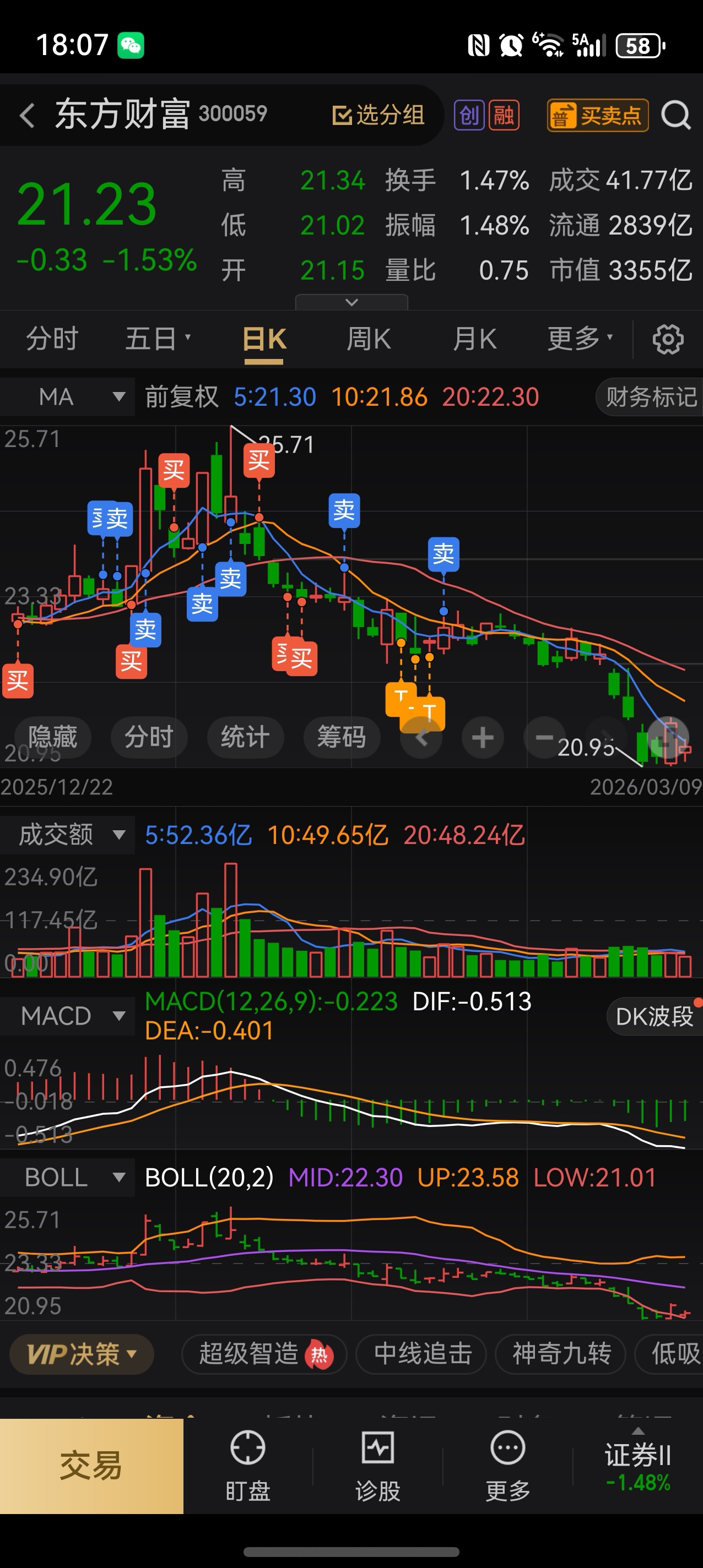Open the VIP决策 dropdown
This screenshot has height=1568, width=703.
click(82, 1354)
